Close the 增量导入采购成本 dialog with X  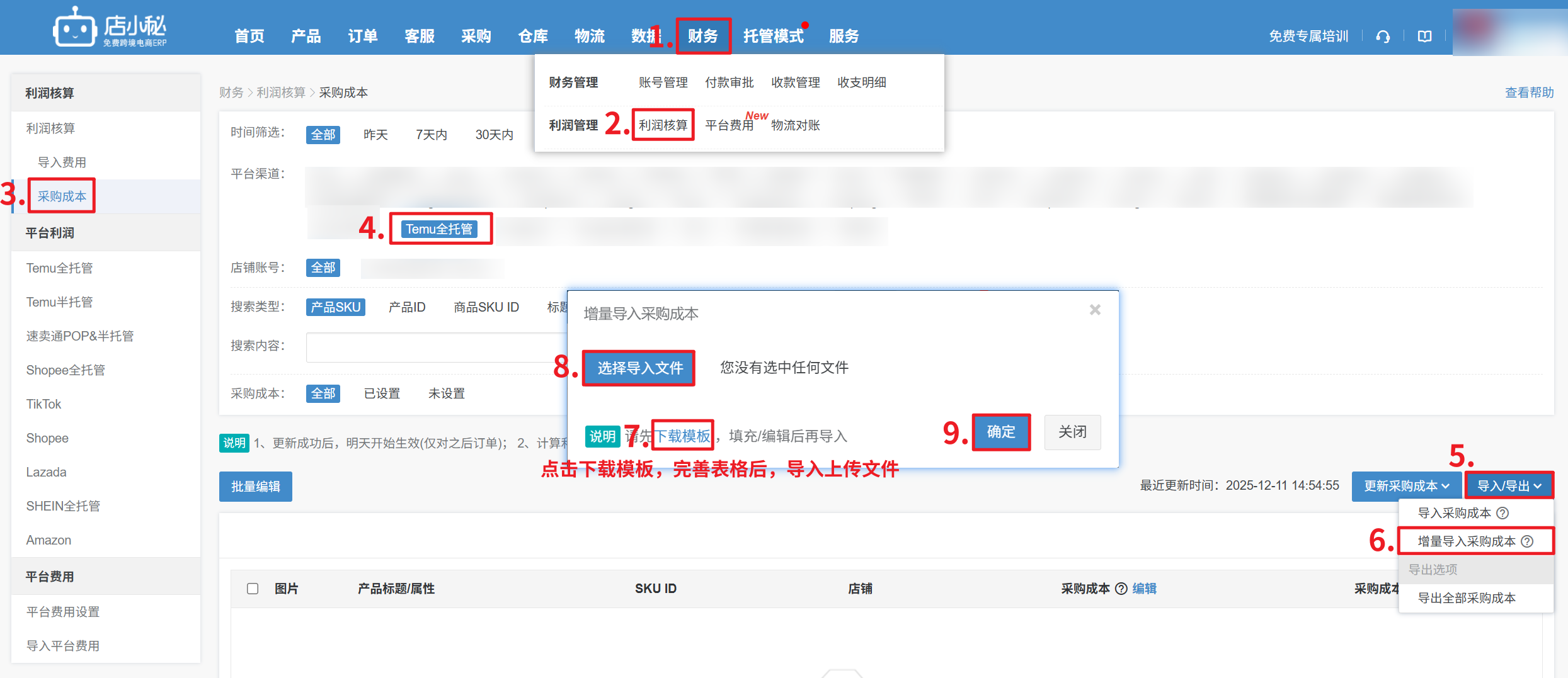[1095, 310]
